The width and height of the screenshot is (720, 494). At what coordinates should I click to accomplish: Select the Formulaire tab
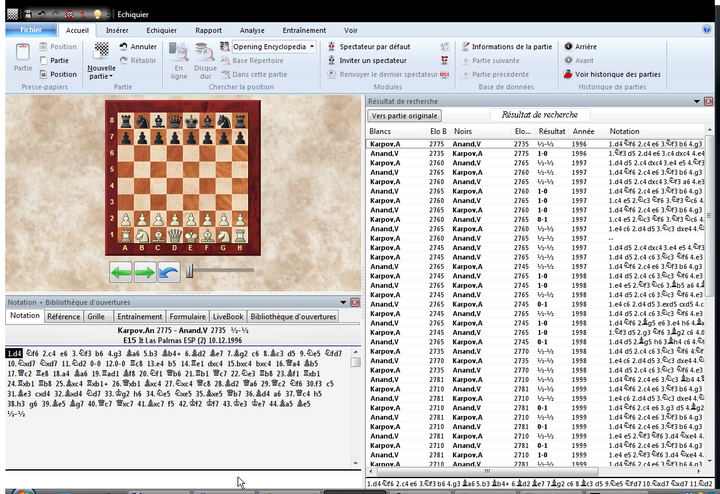point(187,316)
